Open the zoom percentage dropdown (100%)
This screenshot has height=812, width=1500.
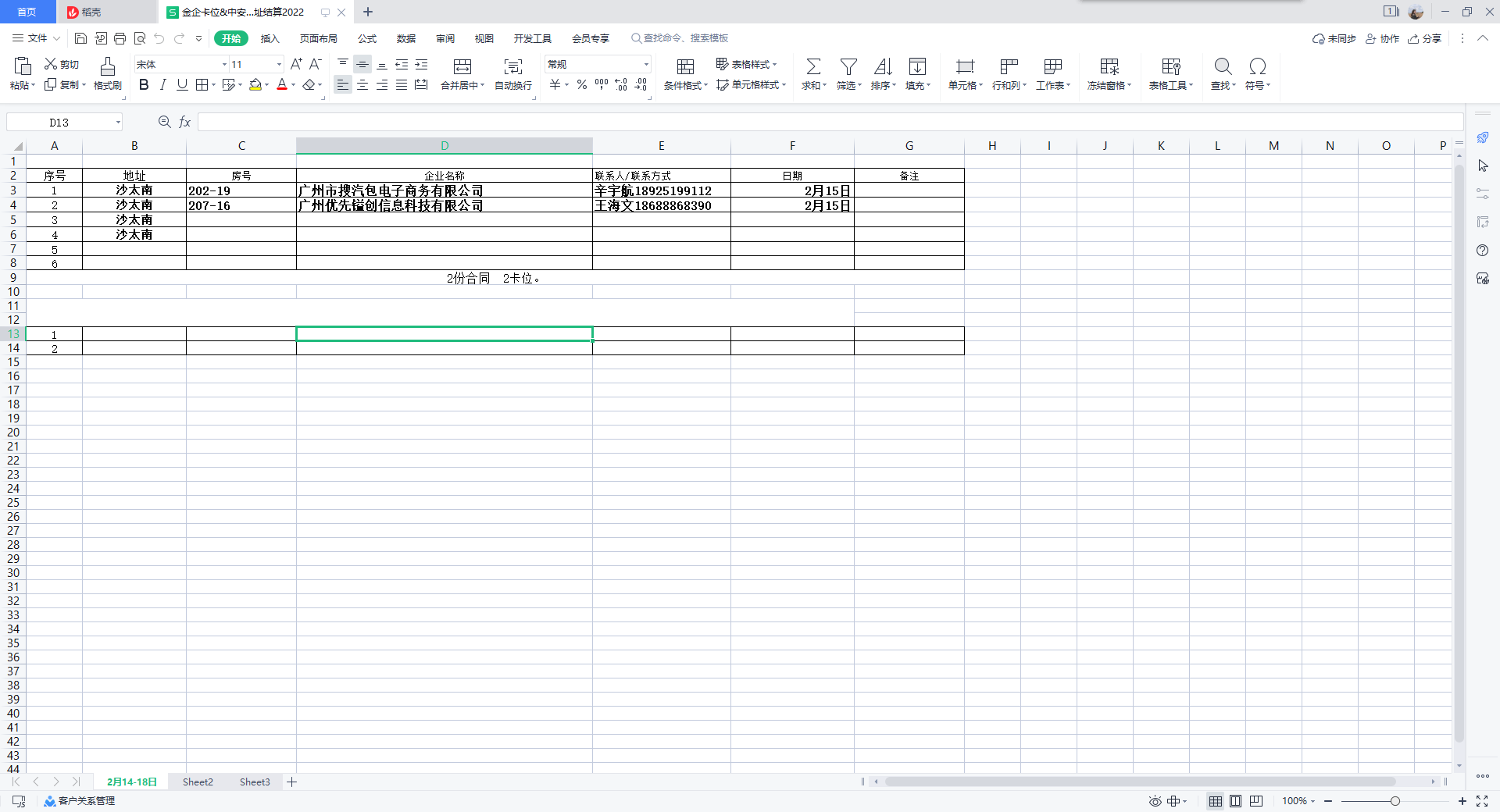pos(1298,801)
